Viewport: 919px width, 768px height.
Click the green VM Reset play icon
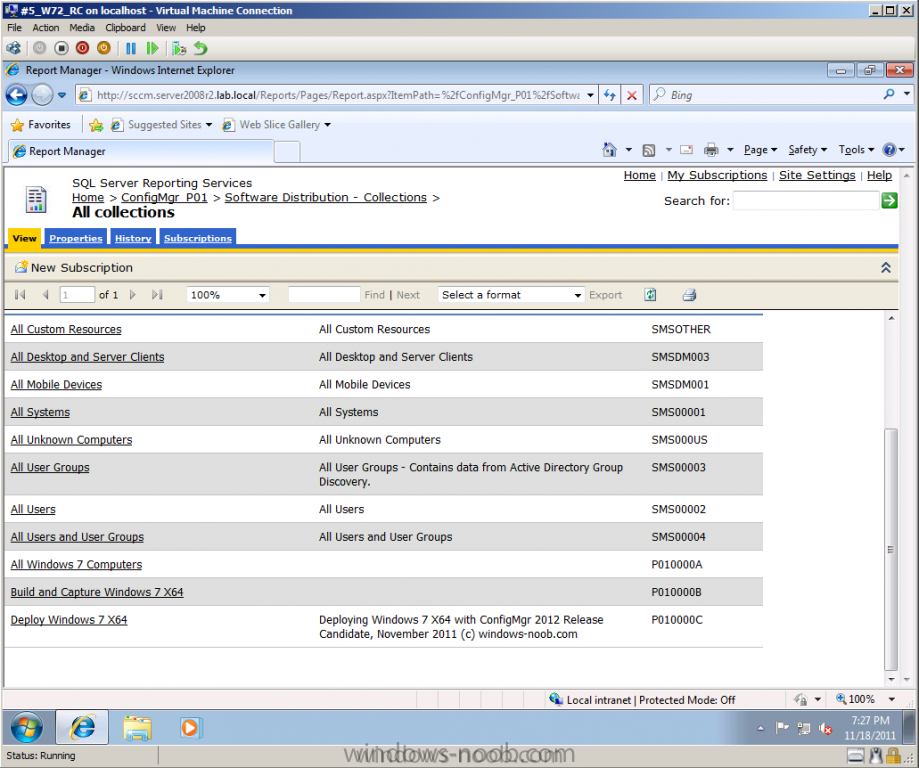click(x=152, y=48)
